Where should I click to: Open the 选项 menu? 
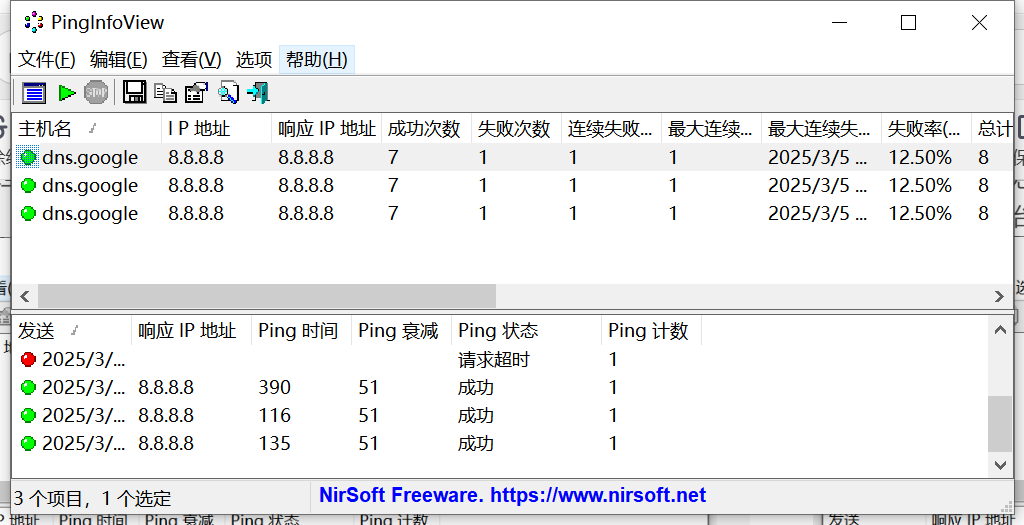254,60
